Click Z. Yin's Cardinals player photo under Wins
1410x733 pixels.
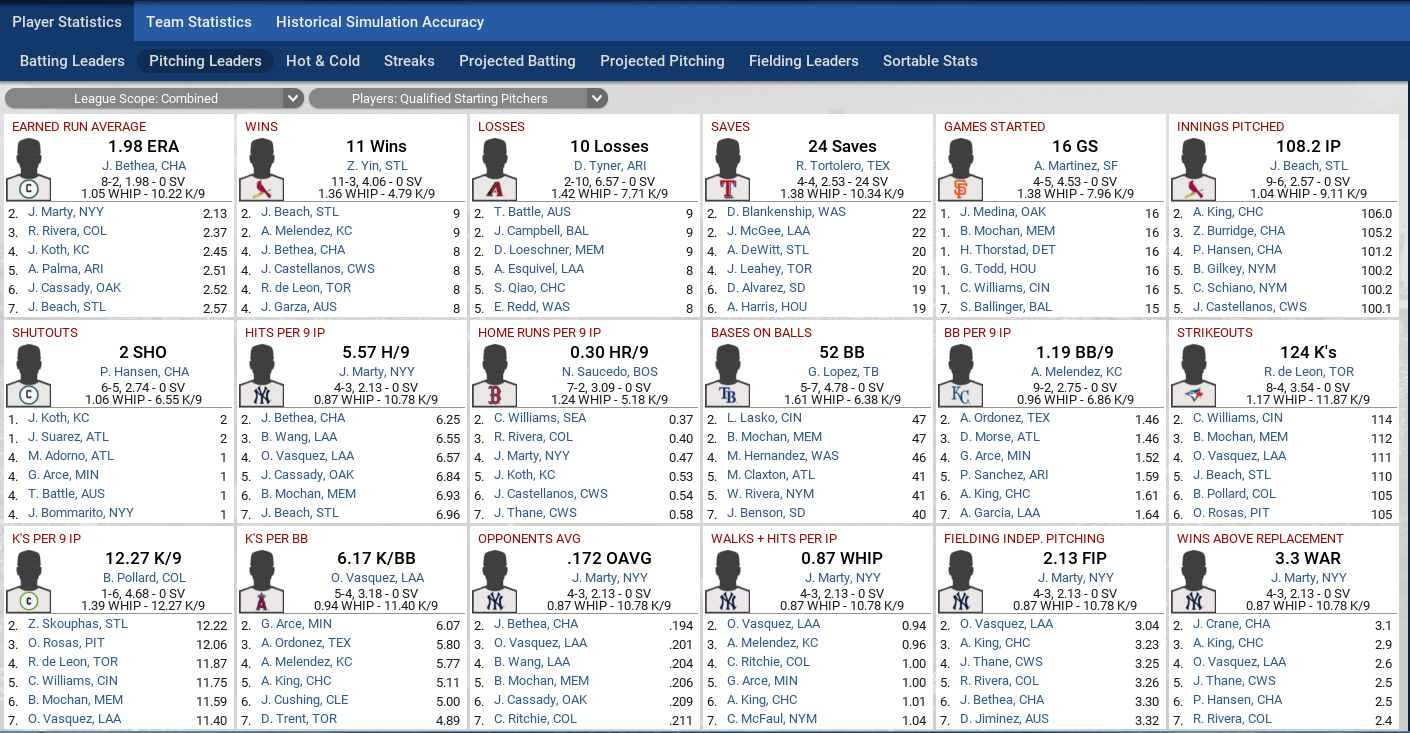[x=262, y=169]
